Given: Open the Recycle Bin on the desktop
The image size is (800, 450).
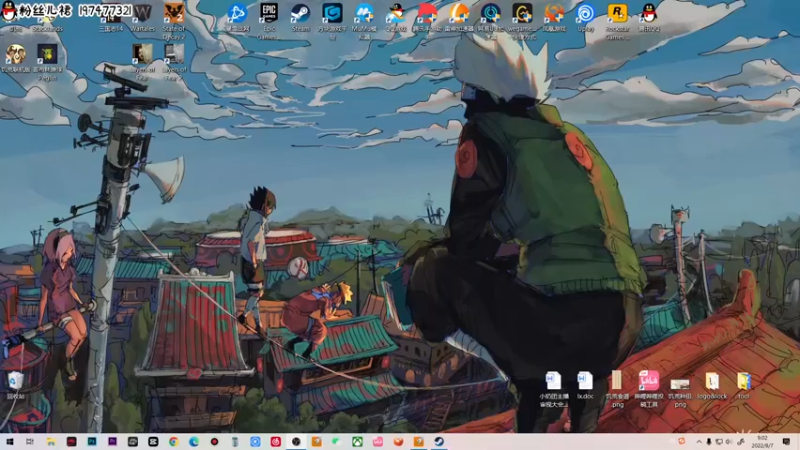Looking at the screenshot, I should [16, 385].
